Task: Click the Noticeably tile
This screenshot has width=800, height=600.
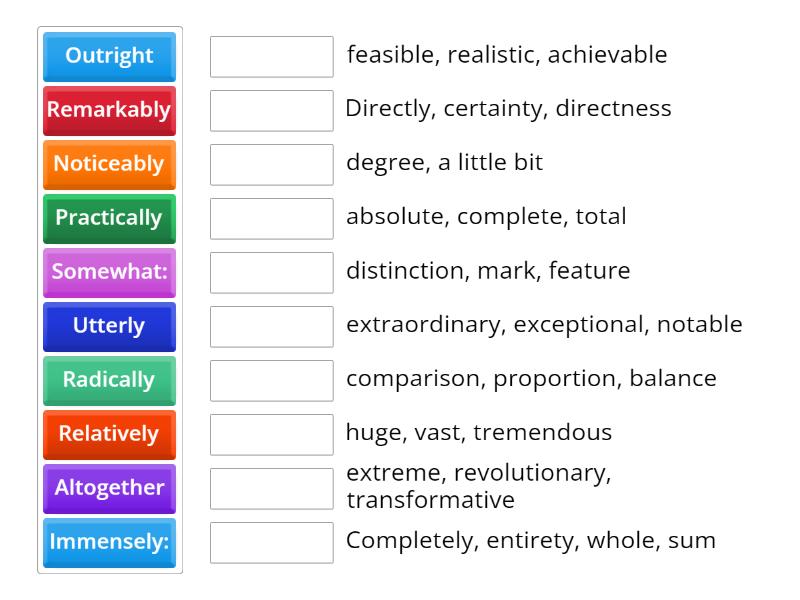Action: (x=108, y=165)
